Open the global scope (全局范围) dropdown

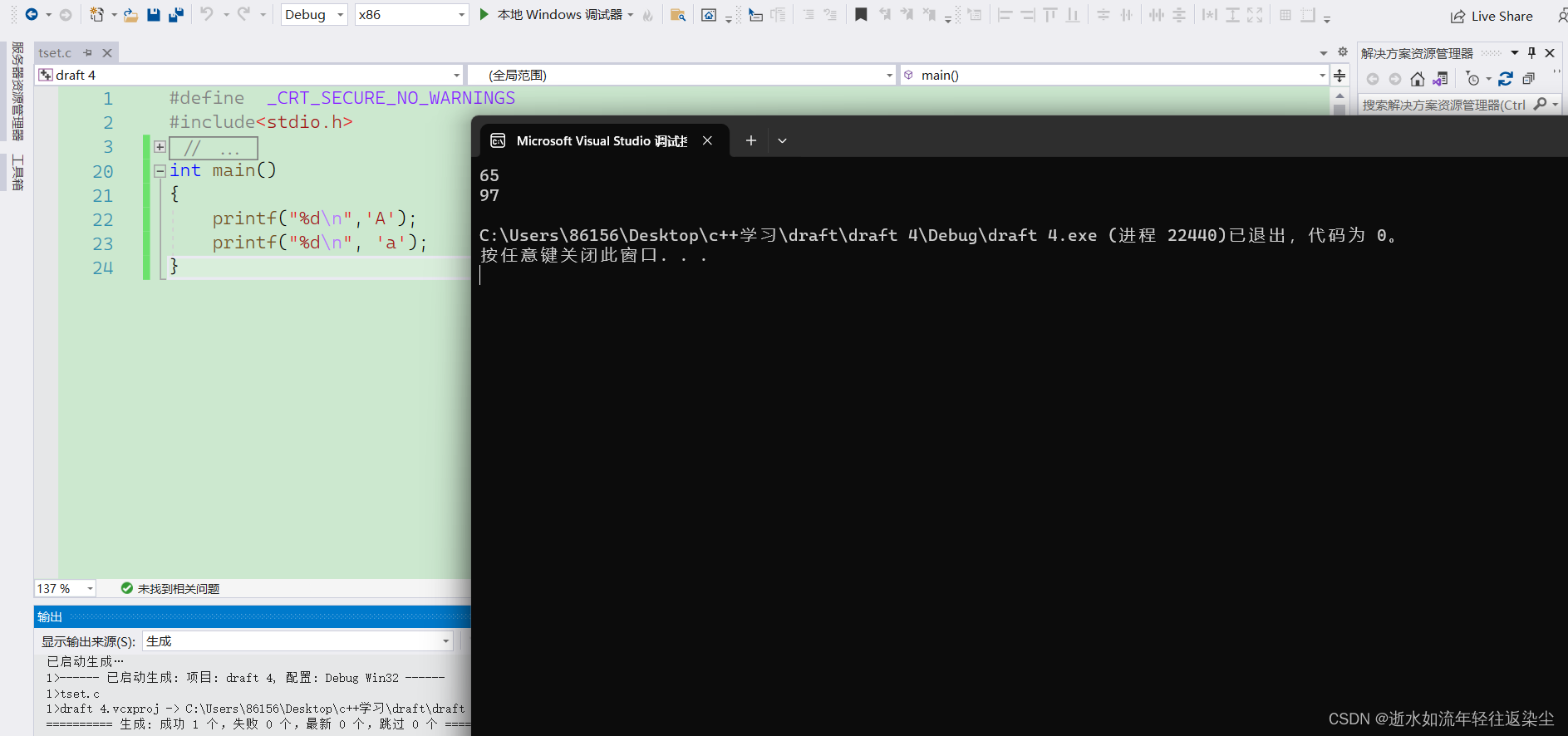click(x=682, y=75)
